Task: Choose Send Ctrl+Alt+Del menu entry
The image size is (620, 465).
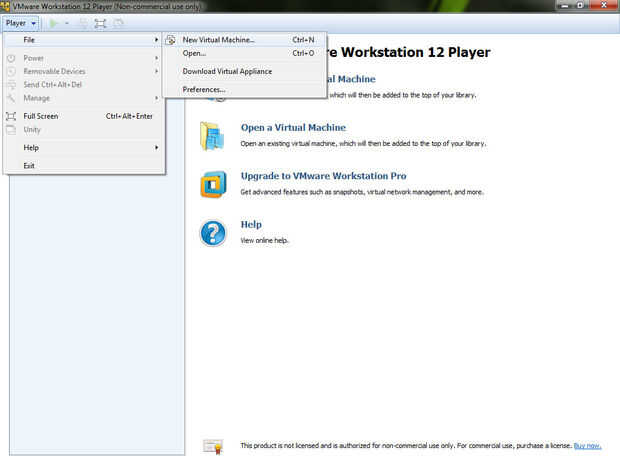Action: 84,85
